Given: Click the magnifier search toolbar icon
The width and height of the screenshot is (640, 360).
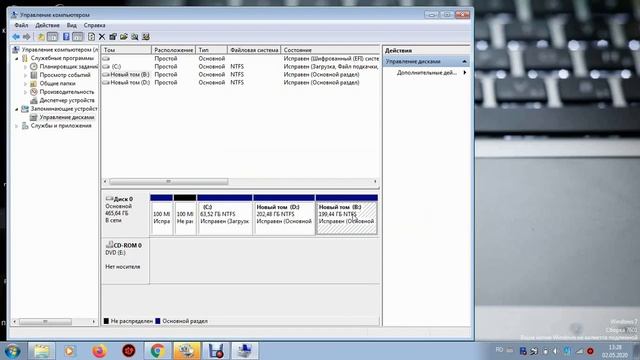Looking at the screenshot, I should (x=135, y=37).
